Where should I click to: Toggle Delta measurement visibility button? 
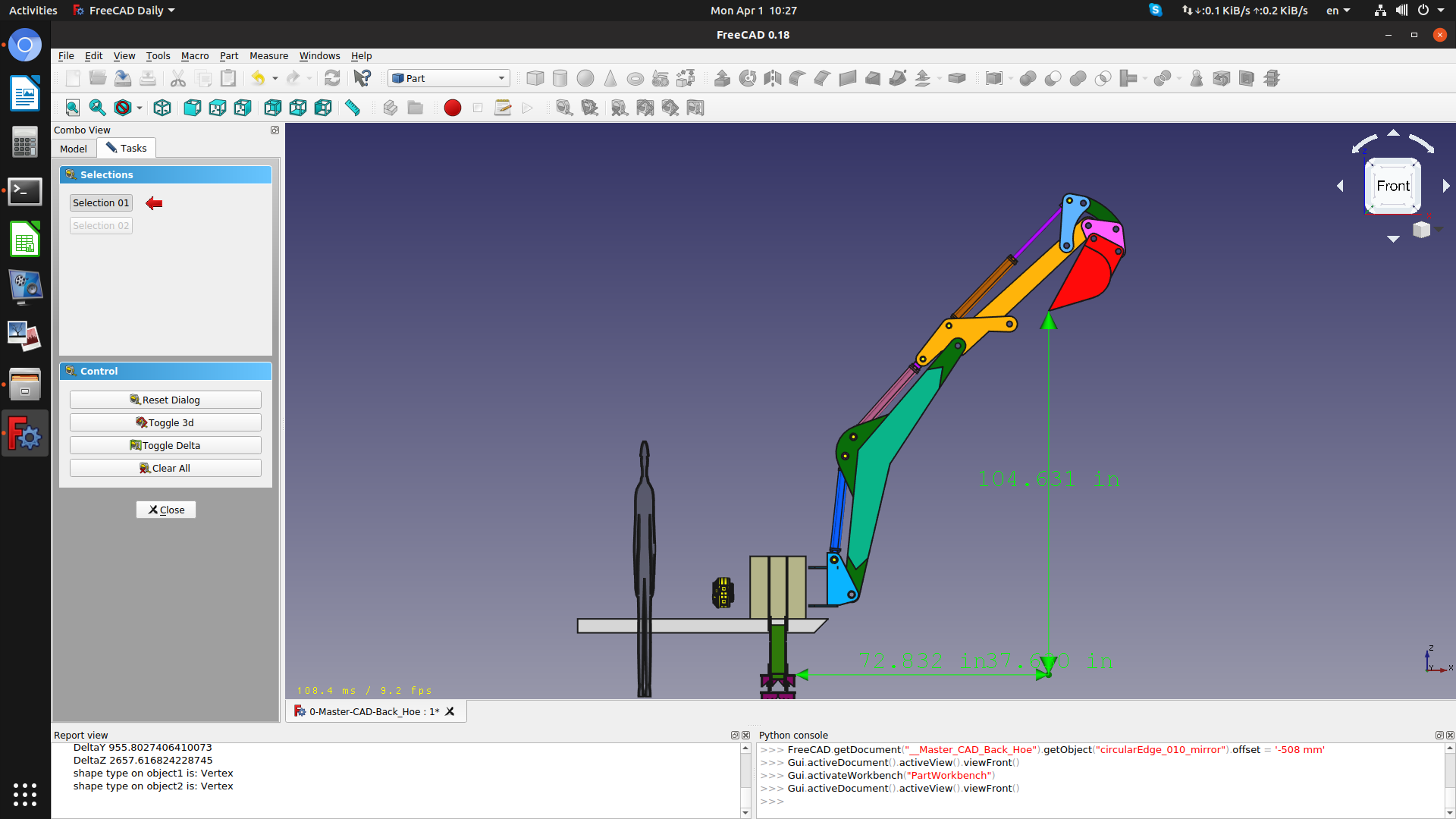(x=165, y=445)
